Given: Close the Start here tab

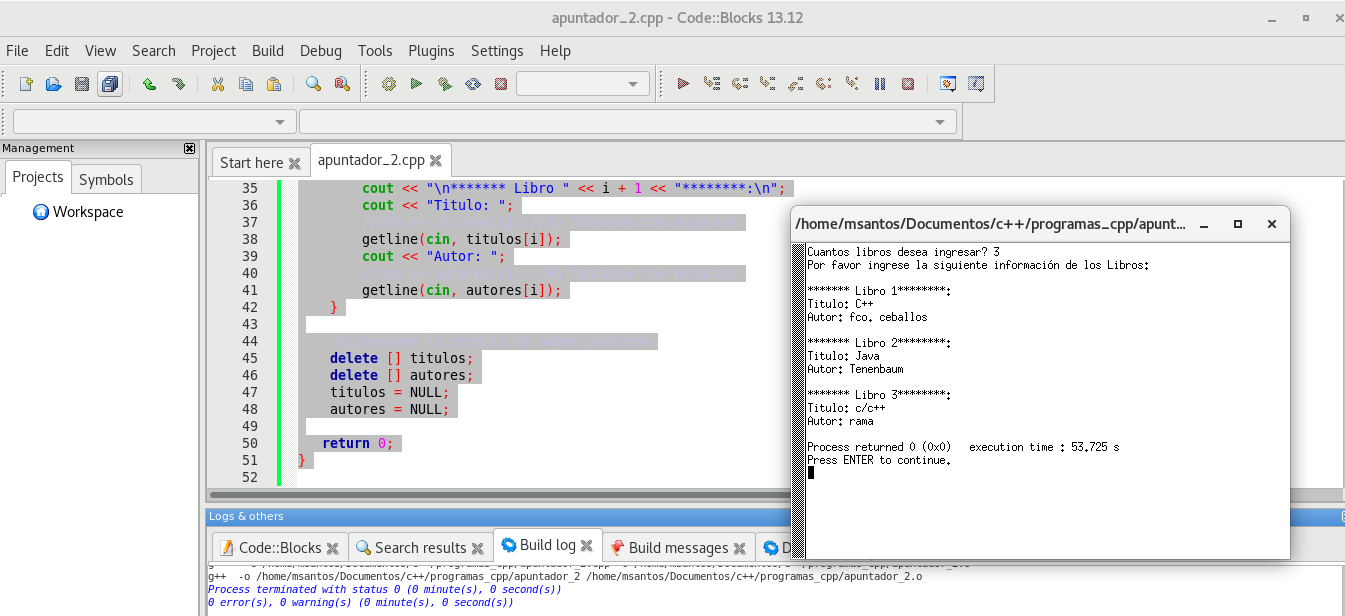Looking at the screenshot, I should (x=294, y=163).
